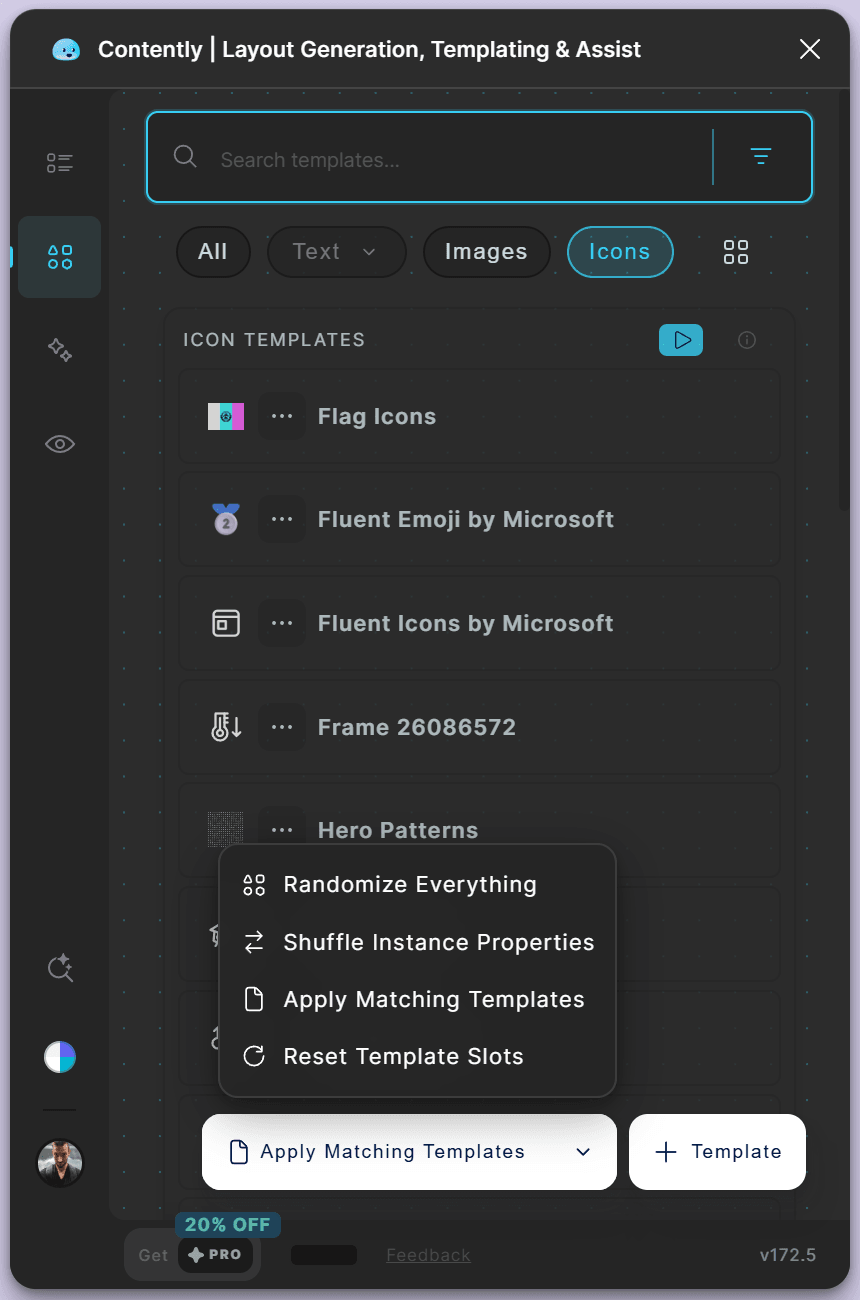
Task: Click the Contently logo icon in title bar
Action: [x=66, y=49]
